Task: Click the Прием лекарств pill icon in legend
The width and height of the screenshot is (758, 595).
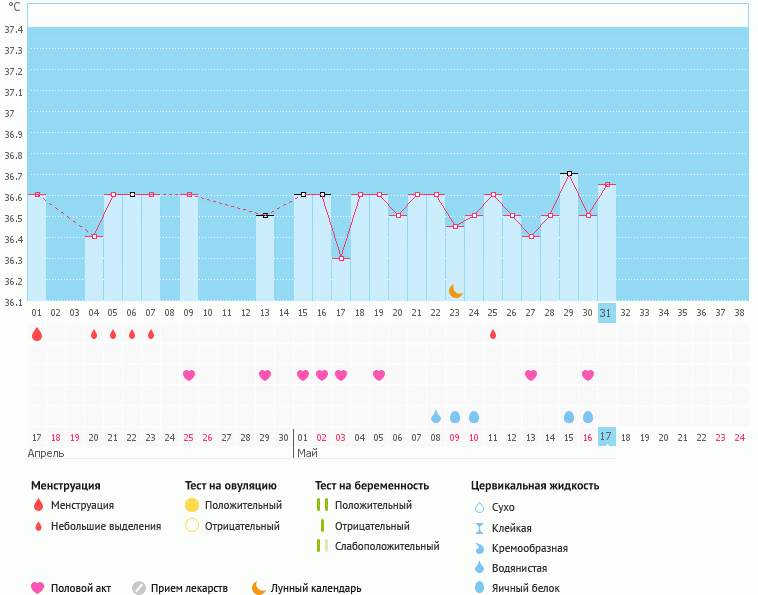Action: coord(139,588)
